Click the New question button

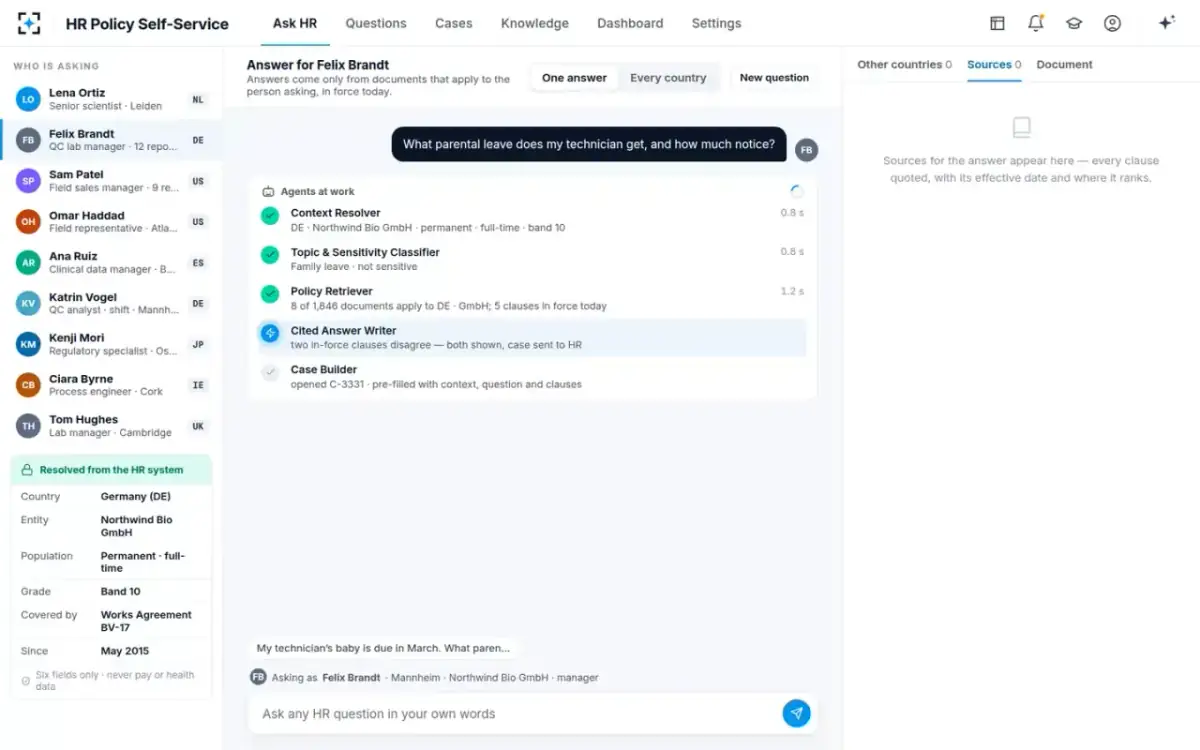point(774,78)
